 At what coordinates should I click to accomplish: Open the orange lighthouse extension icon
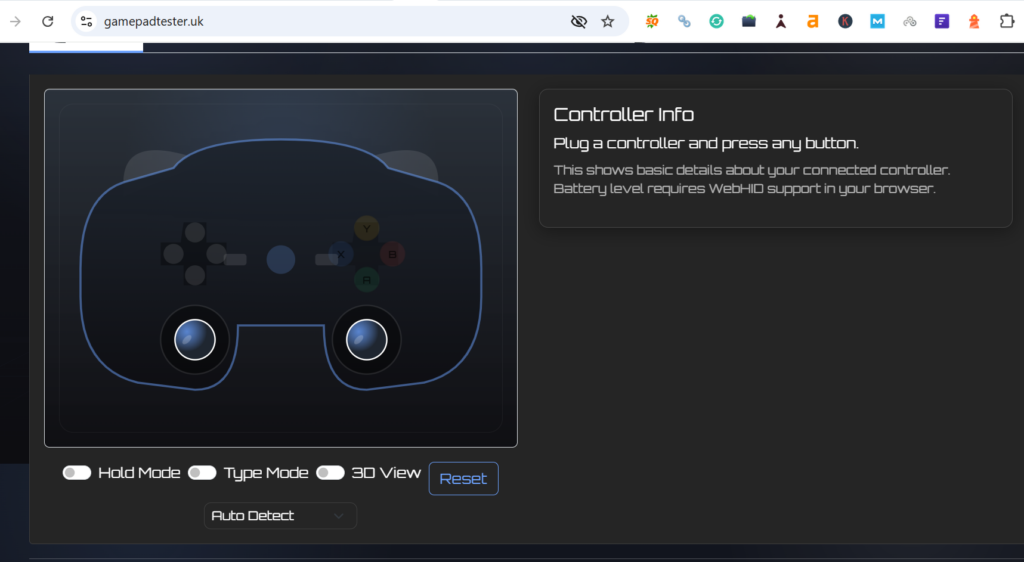pyautogui.click(x=974, y=22)
